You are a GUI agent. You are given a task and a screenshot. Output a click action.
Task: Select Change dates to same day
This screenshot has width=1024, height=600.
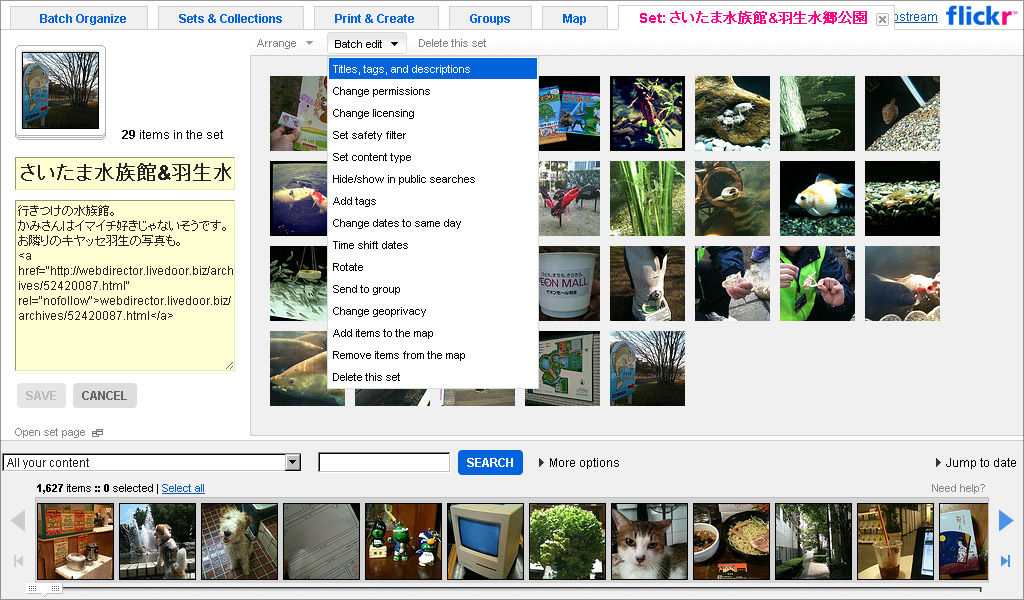coord(432,223)
